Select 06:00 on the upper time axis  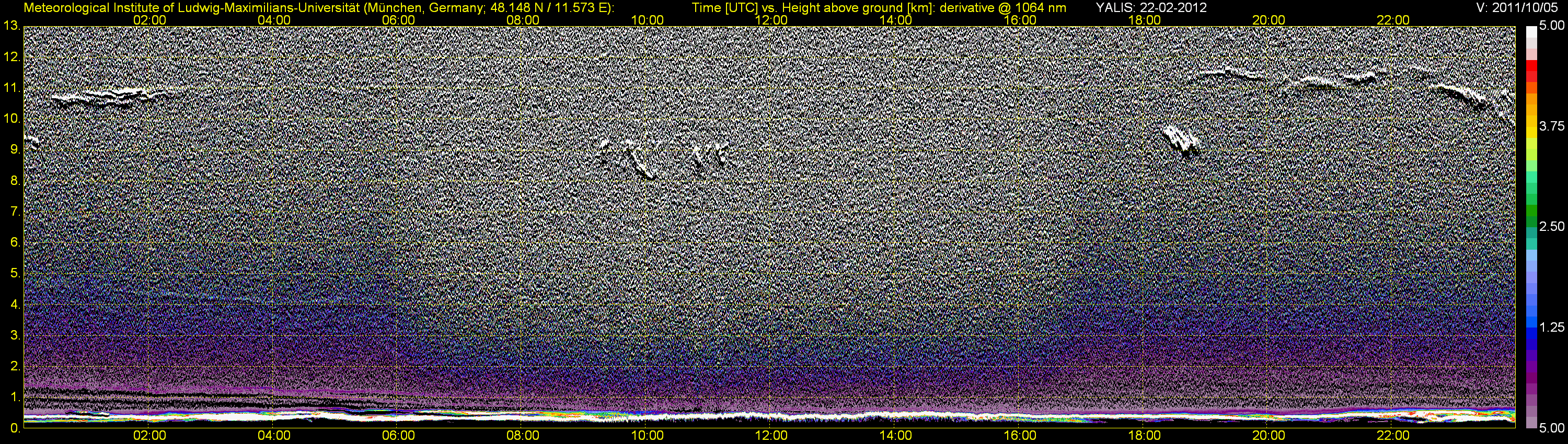(x=399, y=20)
